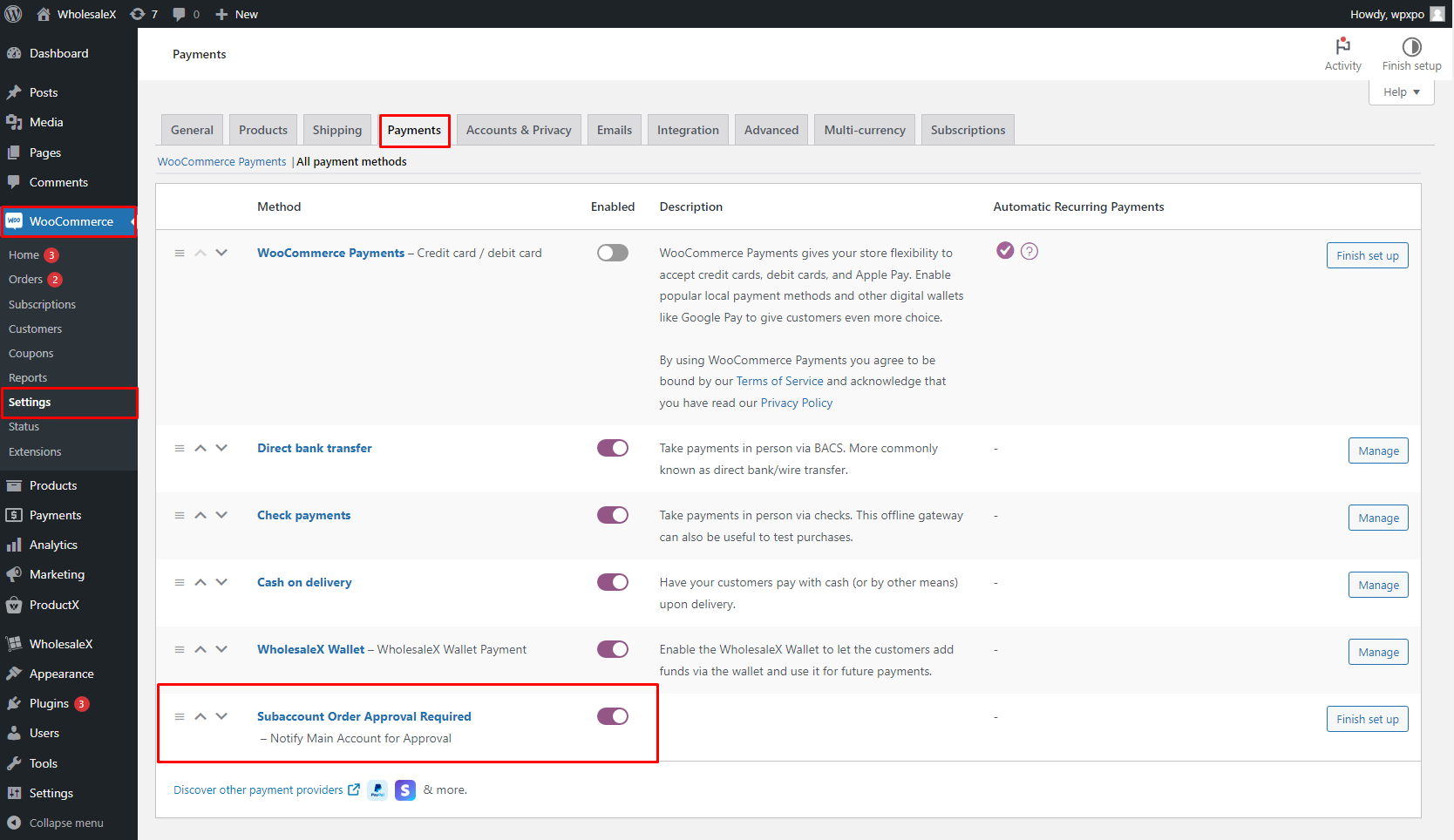The width and height of the screenshot is (1454, 840).
Task: Open the Subscriptions tab
Action: [x=968, y=130]
